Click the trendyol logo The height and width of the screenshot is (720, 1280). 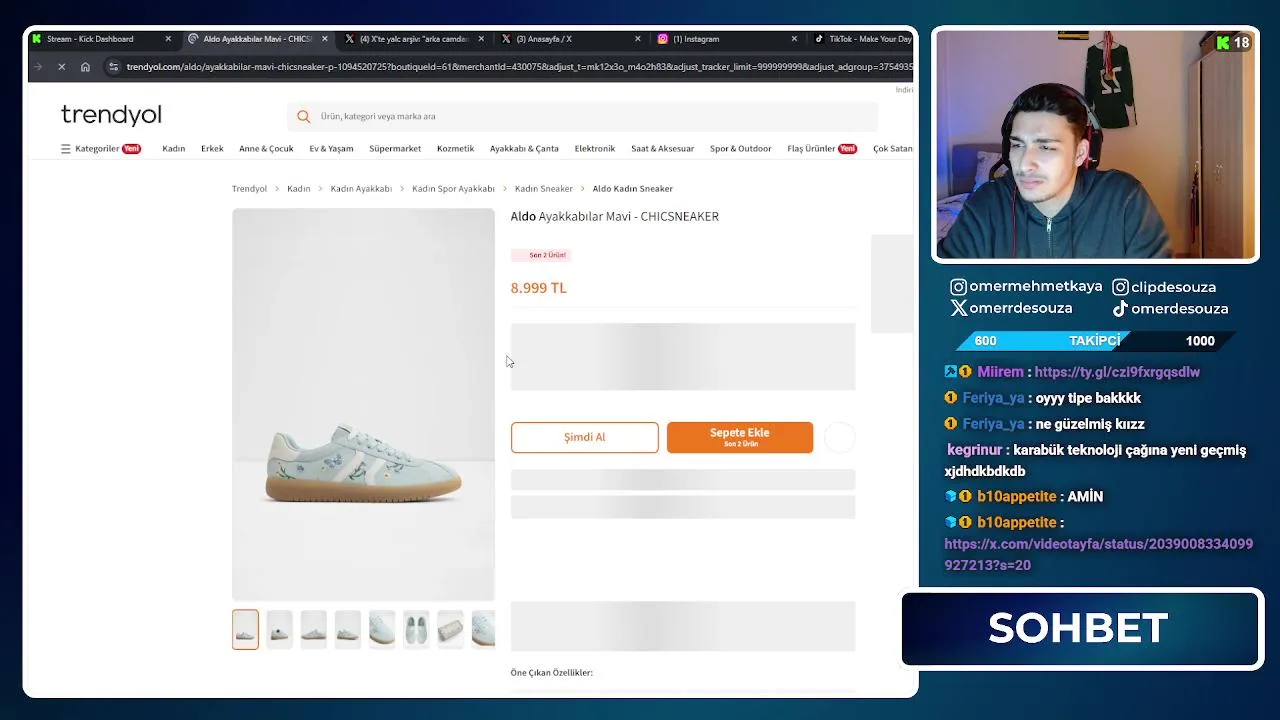111,115
